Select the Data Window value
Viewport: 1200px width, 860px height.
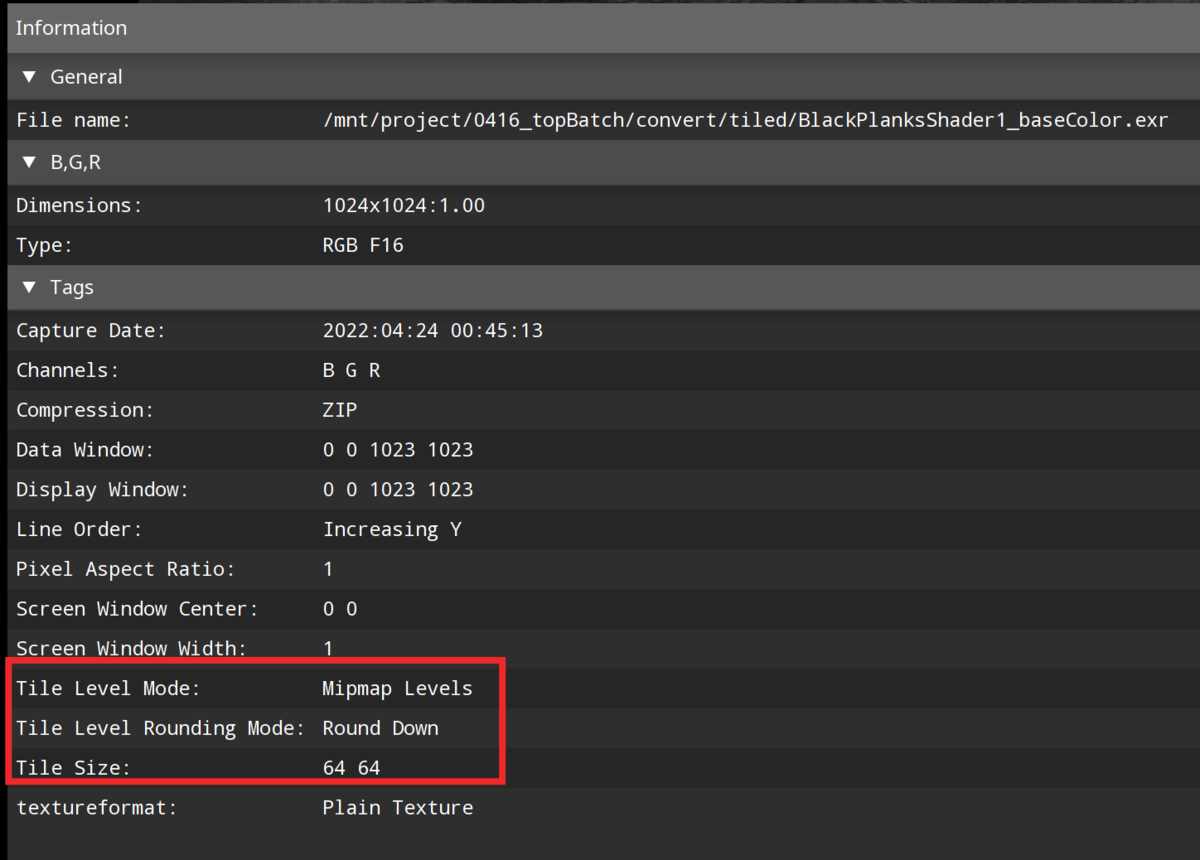click(x=398, y=450)
